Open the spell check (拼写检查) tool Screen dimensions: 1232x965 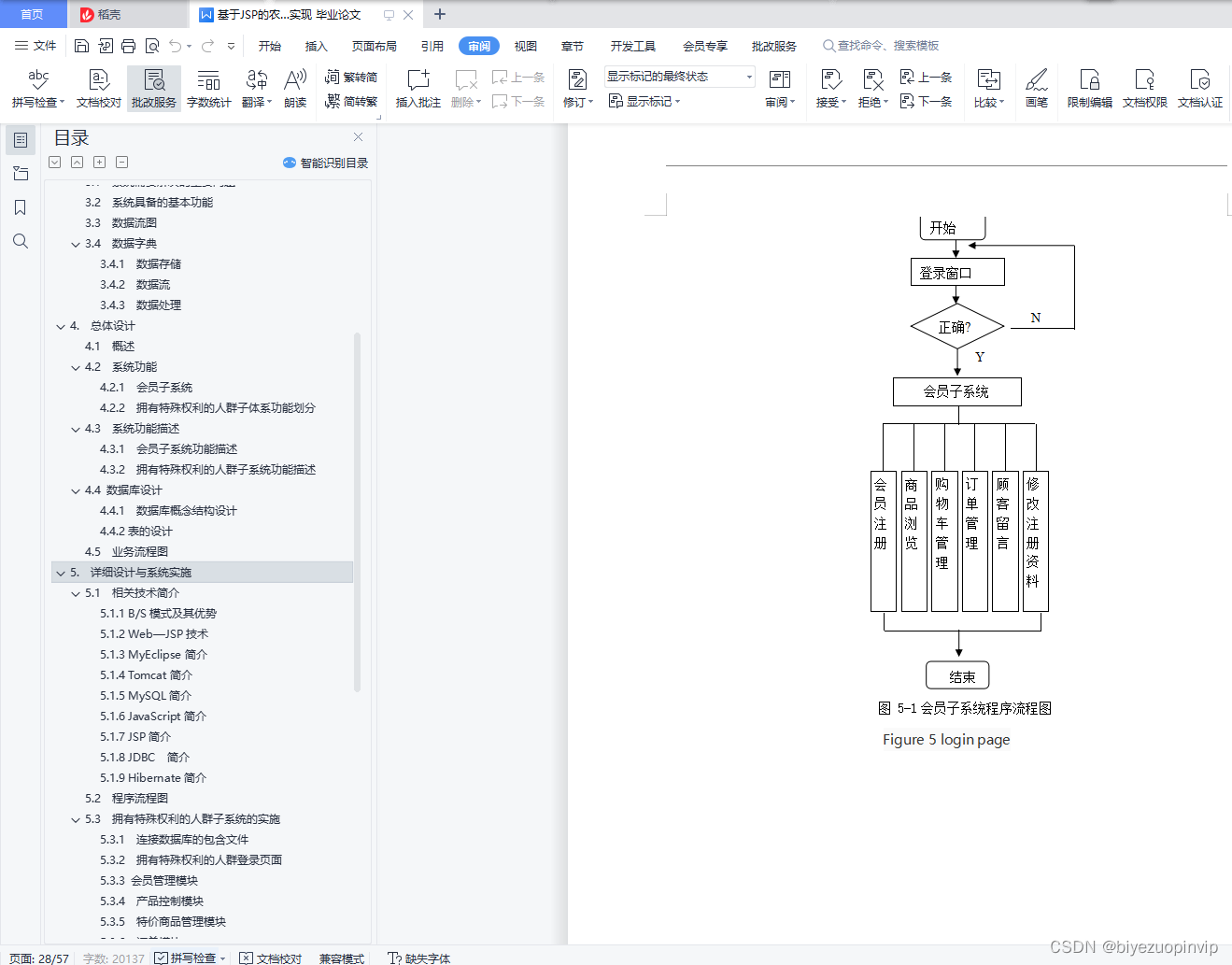[x=38, y=89]
